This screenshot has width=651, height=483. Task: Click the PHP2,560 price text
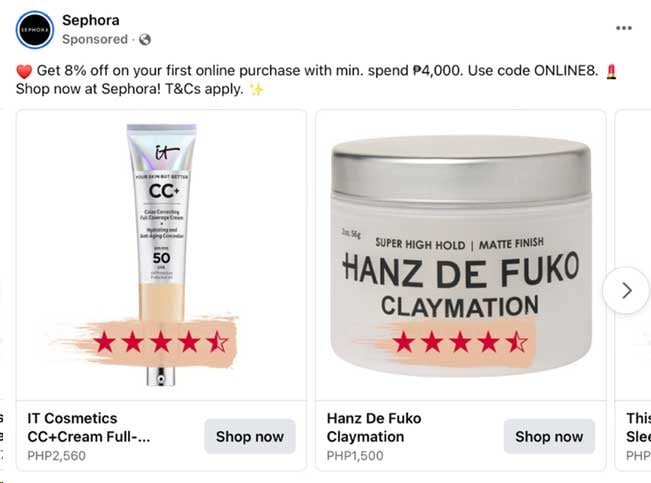tap(57, 456)
